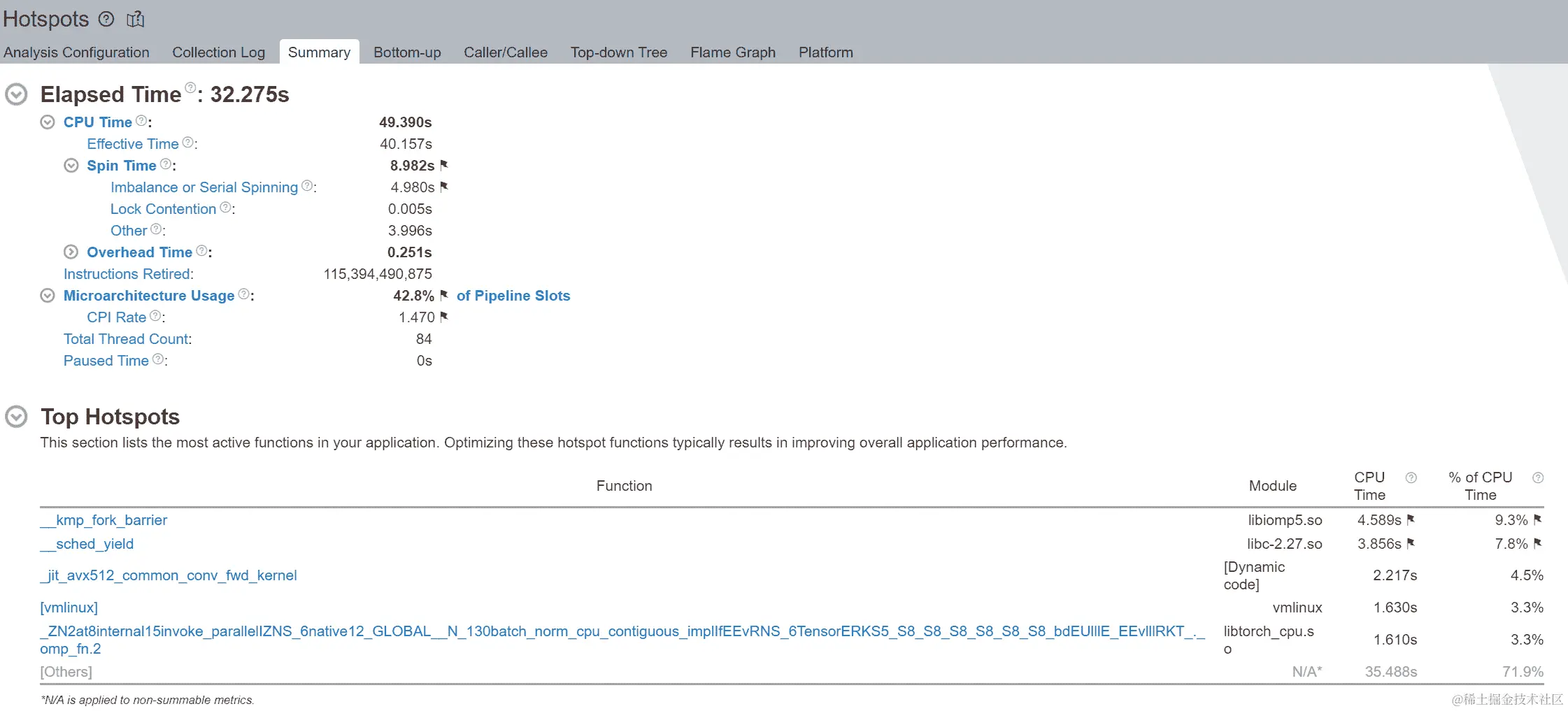This screenshot has height=711, width=1568.
Task: Collapse the CPU Time breakdown
Action: coord(48,122)
